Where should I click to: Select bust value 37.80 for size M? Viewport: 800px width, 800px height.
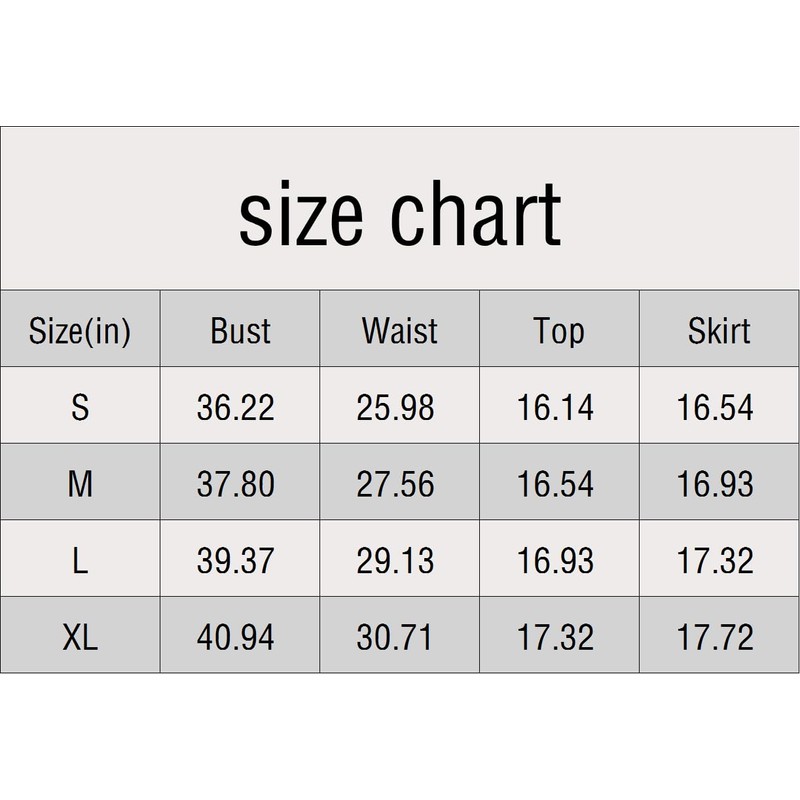coord(236,484)
